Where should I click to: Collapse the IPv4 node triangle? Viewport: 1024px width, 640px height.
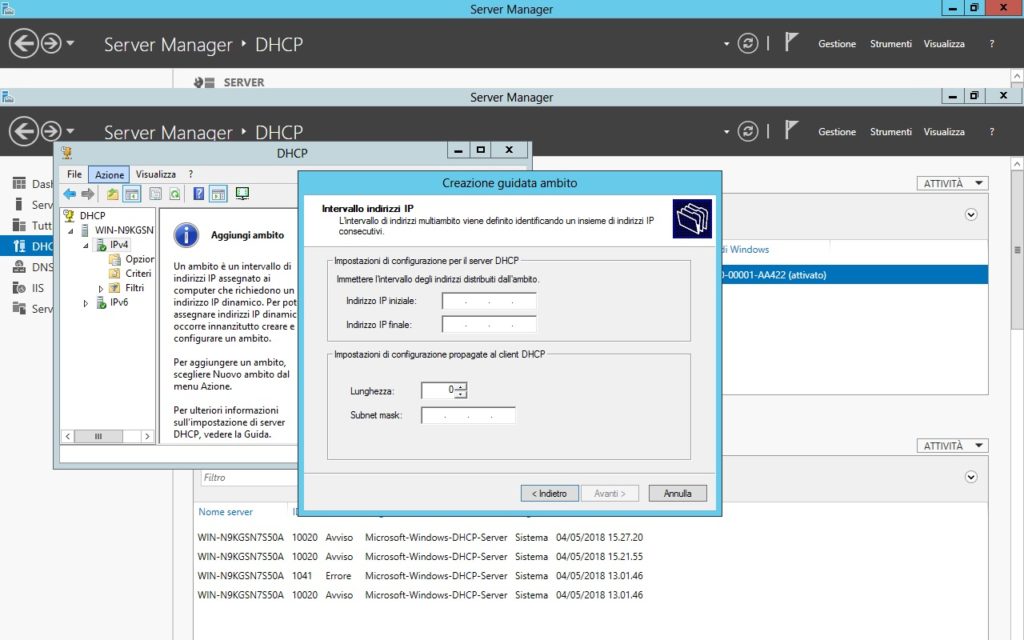(86, 246)
